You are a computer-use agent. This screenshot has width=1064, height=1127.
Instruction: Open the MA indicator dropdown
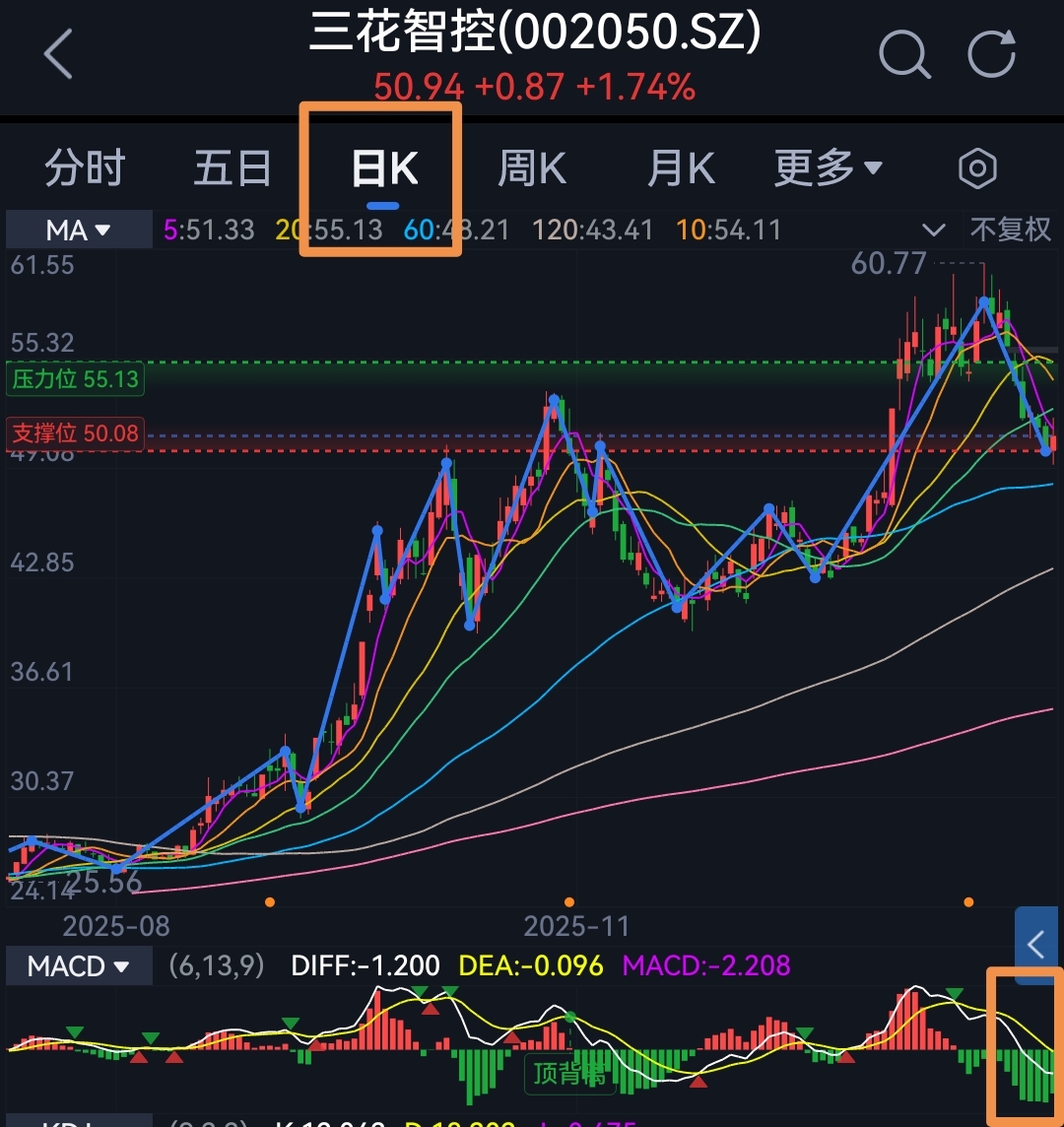tap(79, 230)
